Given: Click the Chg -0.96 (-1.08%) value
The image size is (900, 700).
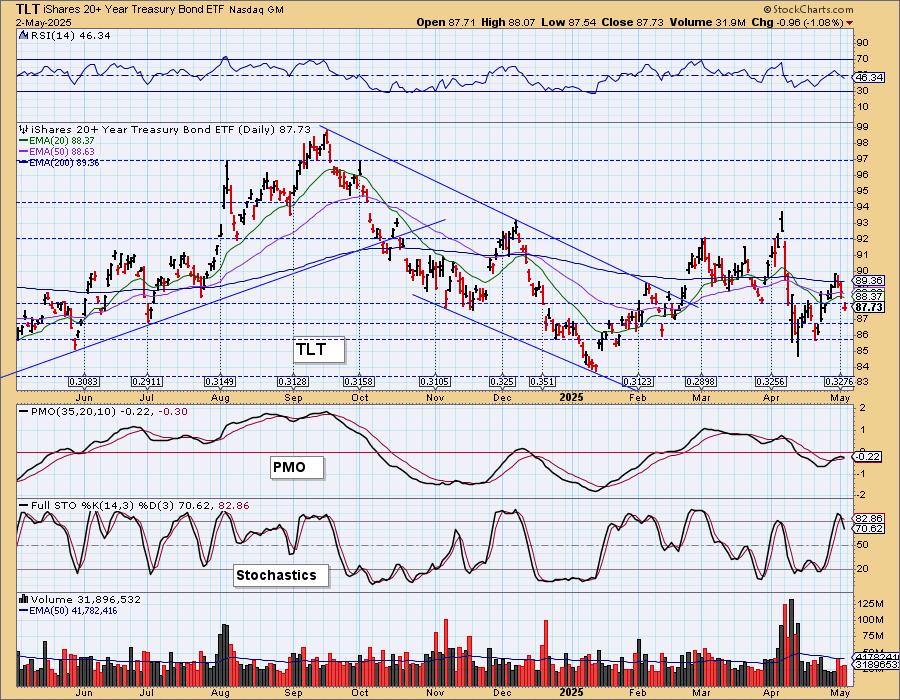Looking at the screenshot, I should (x=797, y=22).
